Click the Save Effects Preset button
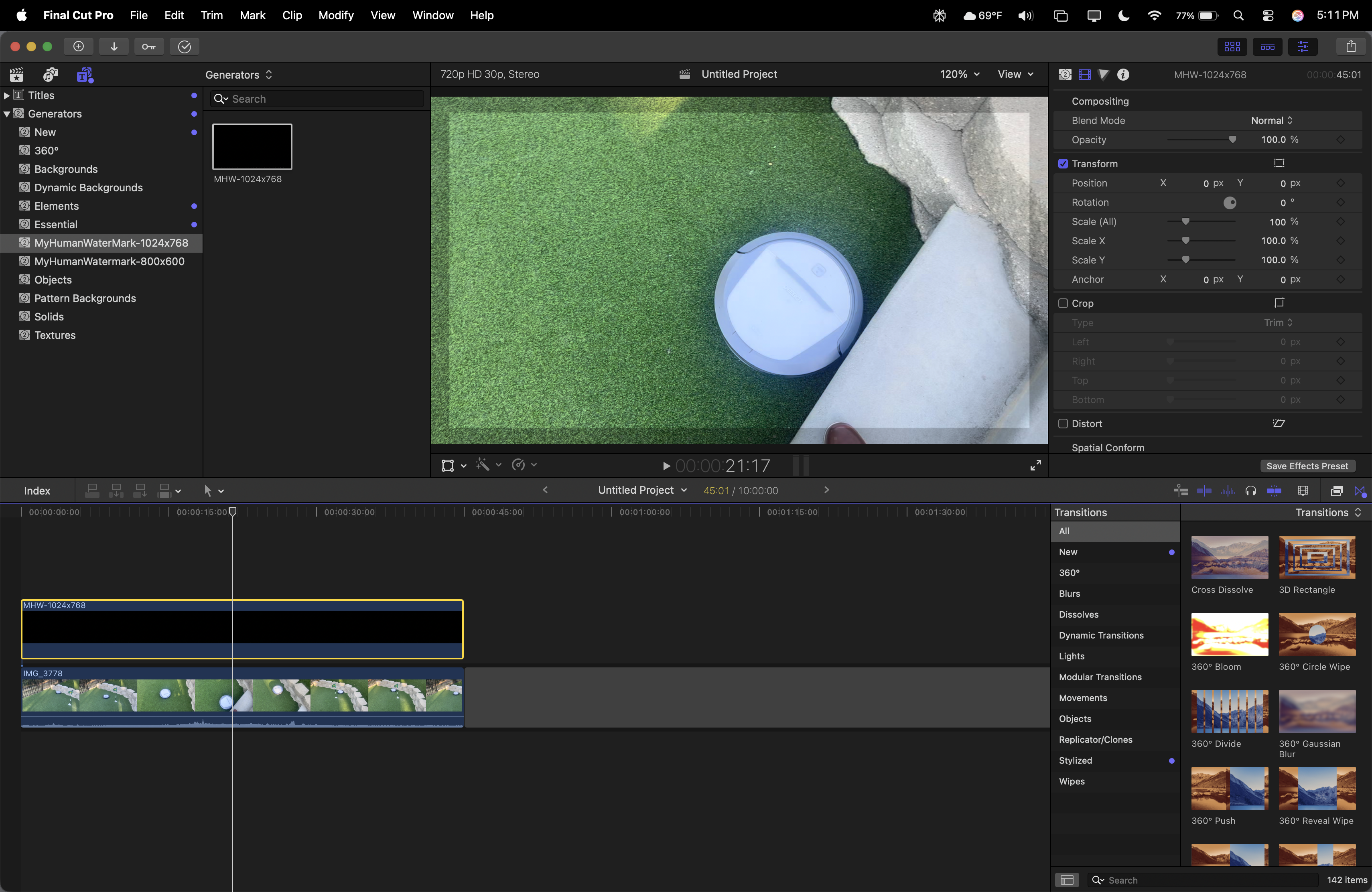Screen dimensions: 1372x892 click(1307, 466)
